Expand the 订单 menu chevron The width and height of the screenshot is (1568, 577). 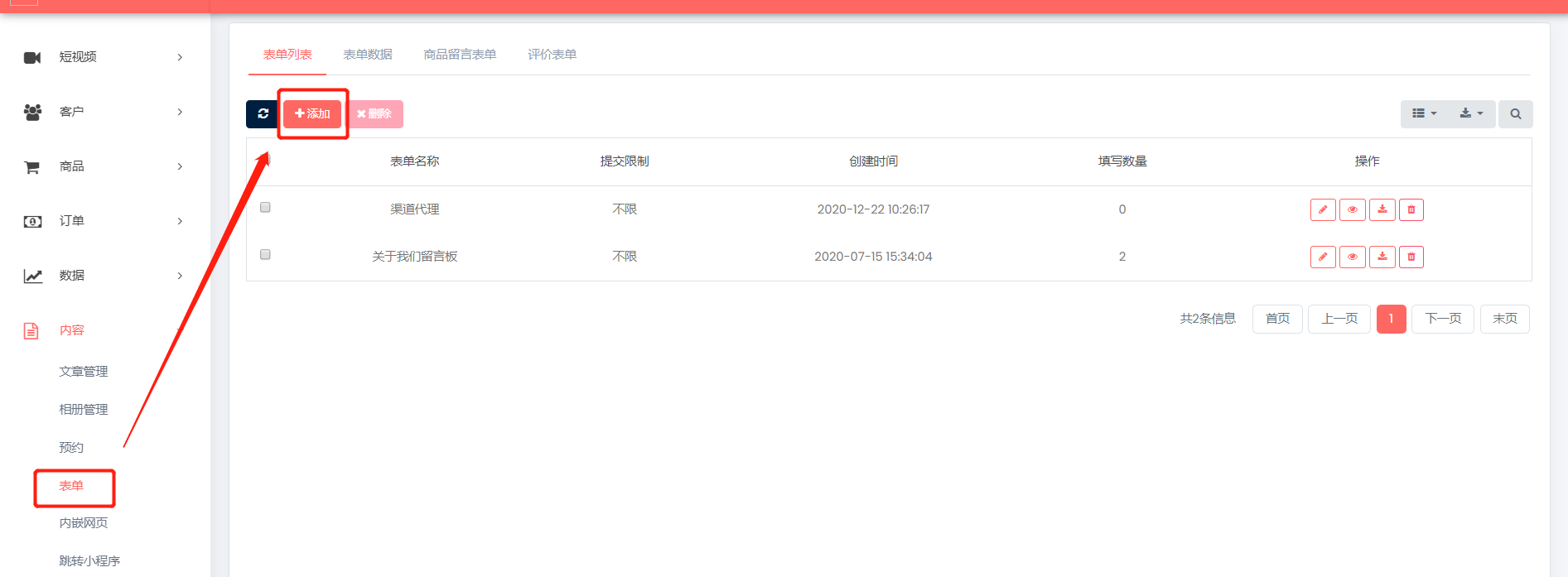[180, 221]
